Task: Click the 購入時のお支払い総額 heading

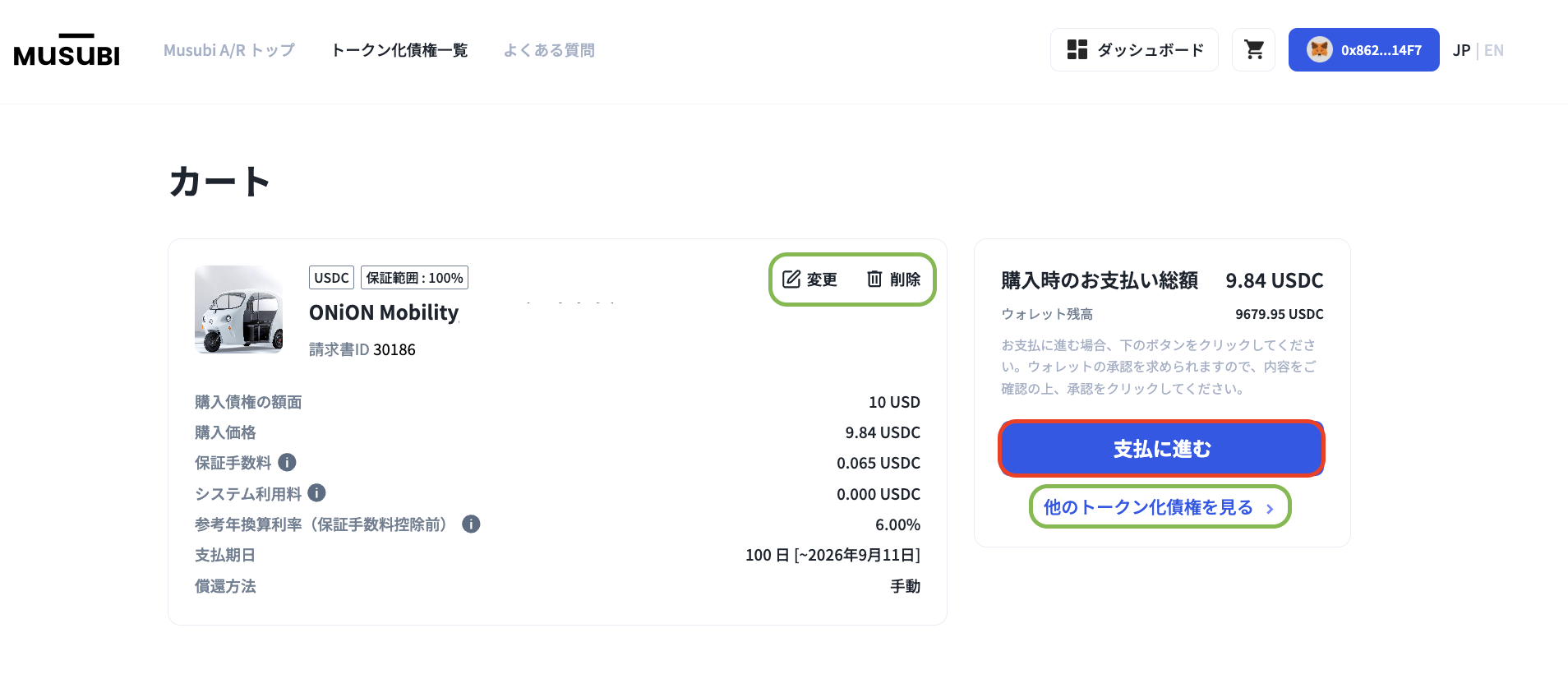Action: click(1100, 280)
